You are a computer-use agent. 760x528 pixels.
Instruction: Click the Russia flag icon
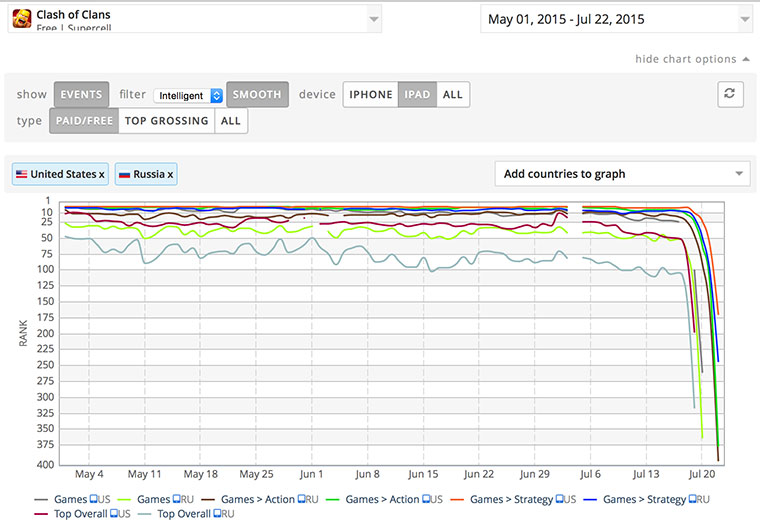click(x=125, y=174)
